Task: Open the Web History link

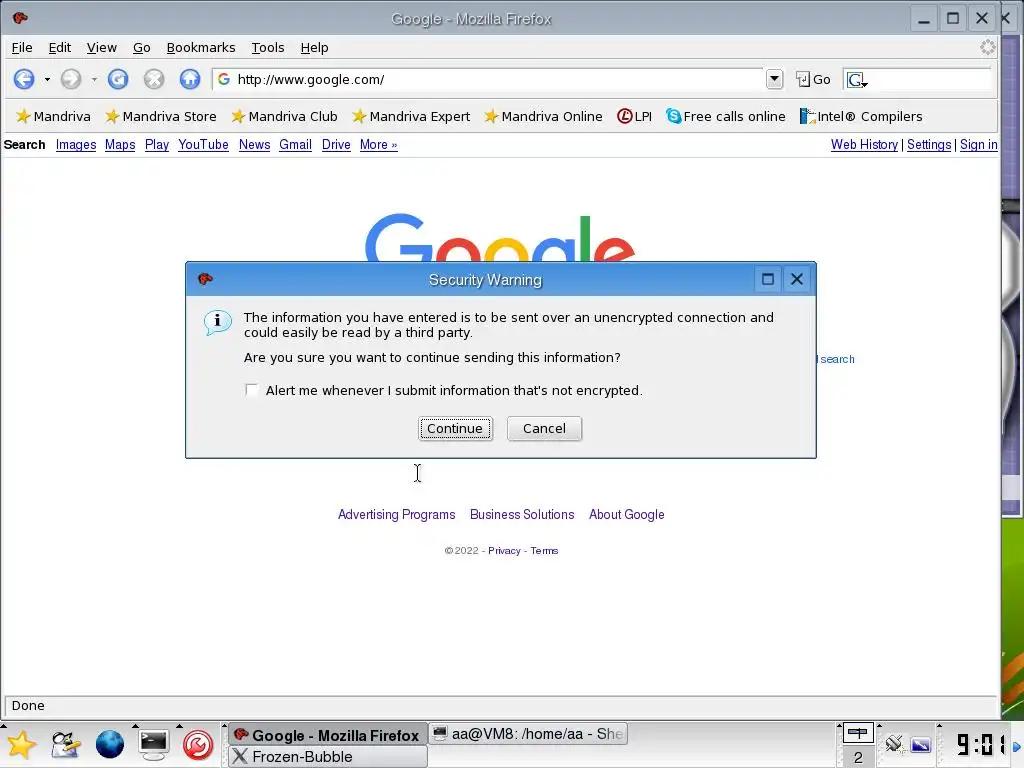Action: (864, 145)
